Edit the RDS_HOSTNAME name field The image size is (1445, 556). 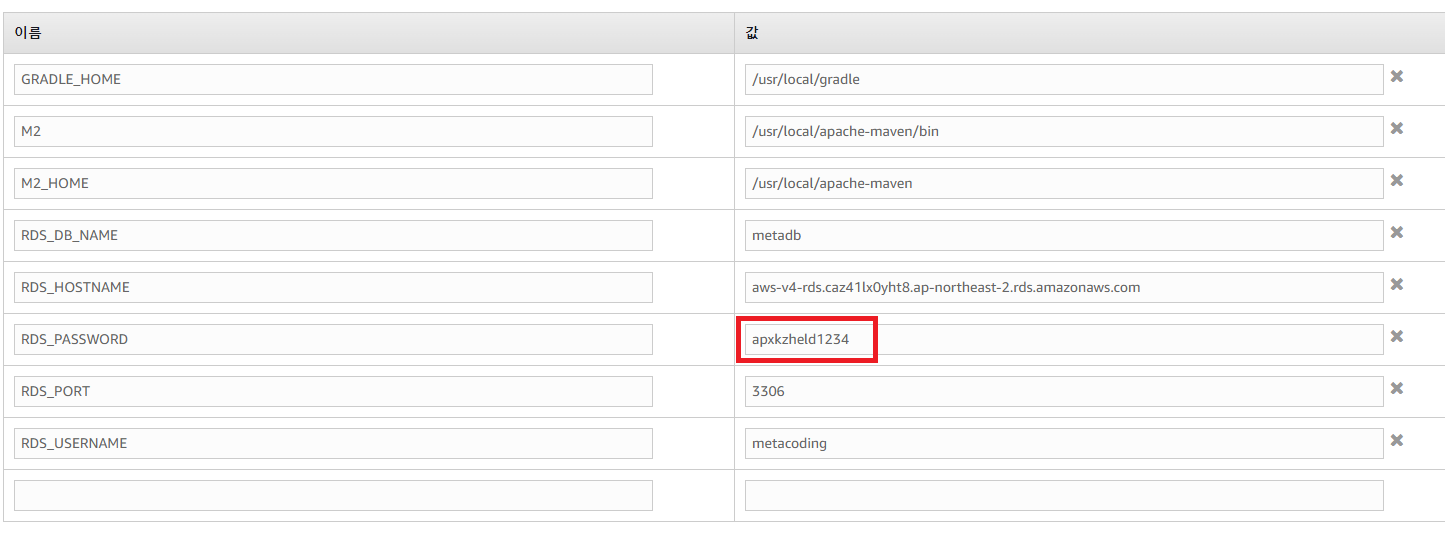[333, 287]
